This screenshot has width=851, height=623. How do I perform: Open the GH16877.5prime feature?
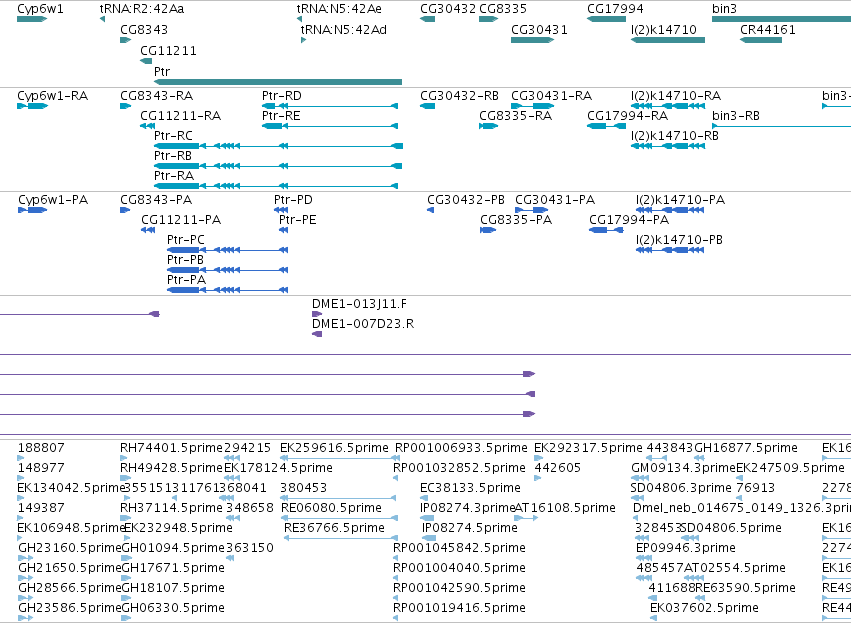click(x=700, y=458)
